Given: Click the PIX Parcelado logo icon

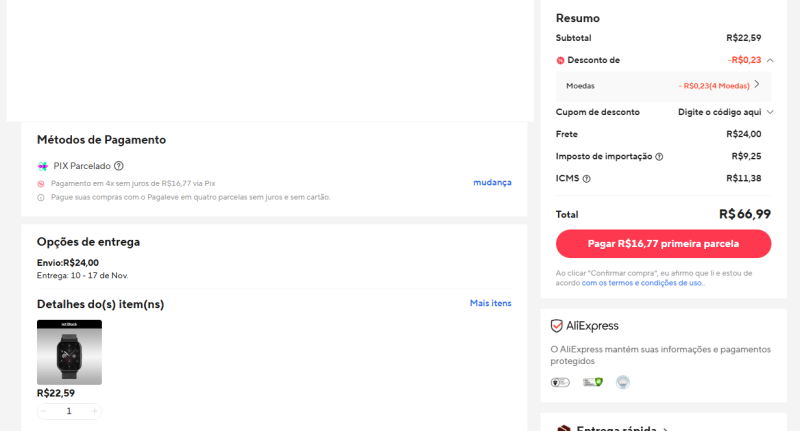Looking at the screenshot, I should pos(43,166).
